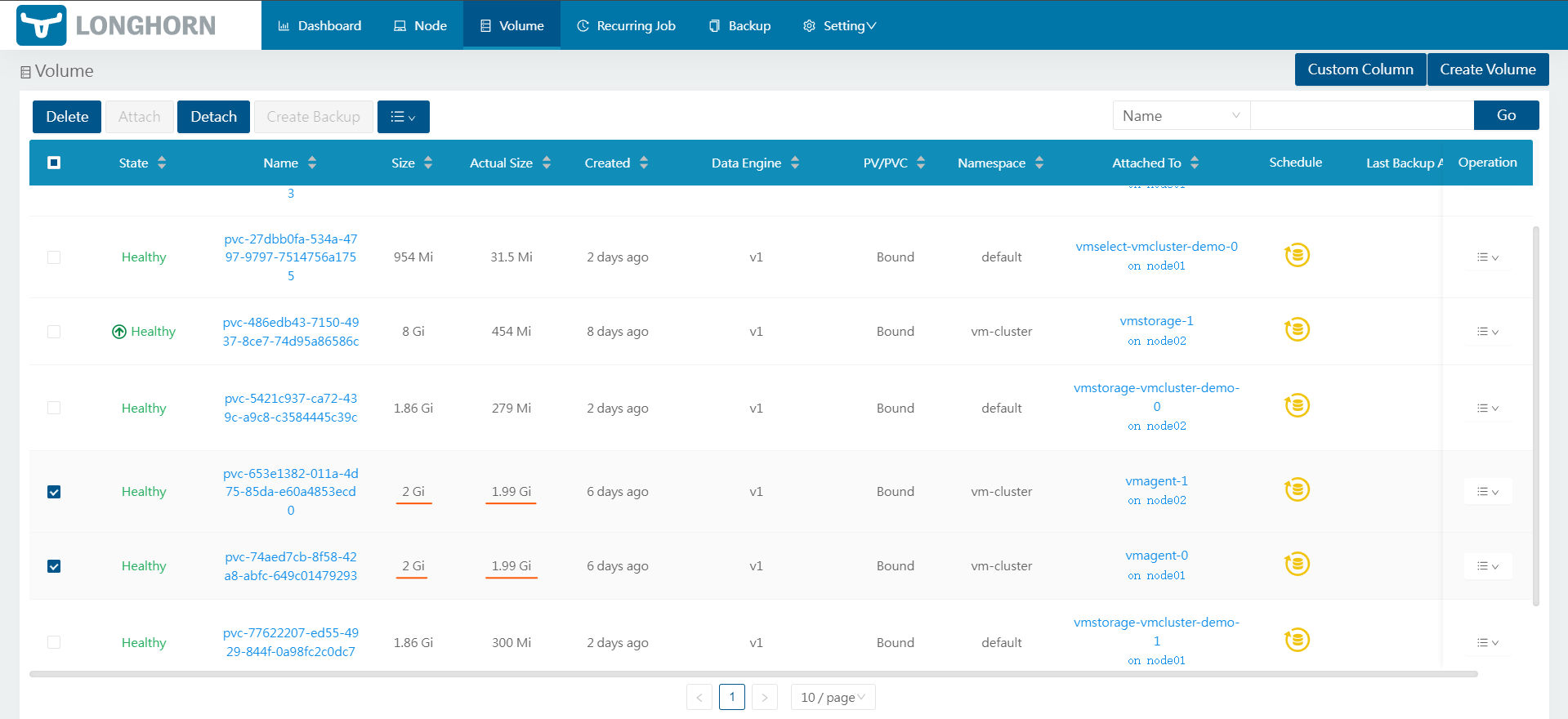Open the vmselect-vmcluster-demo-0 workload link
The height and width of the screenshot is (719, 1568).
tap(1156, 247)
